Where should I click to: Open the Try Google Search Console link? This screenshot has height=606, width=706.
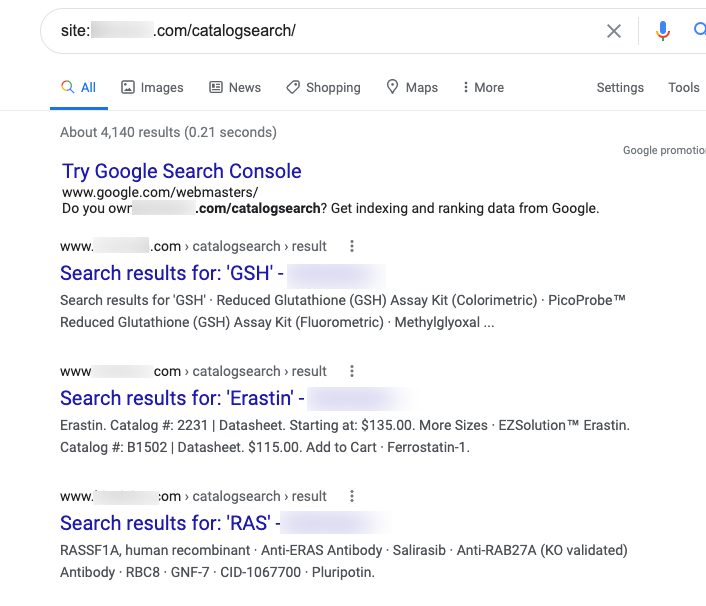tap(181, 171)
